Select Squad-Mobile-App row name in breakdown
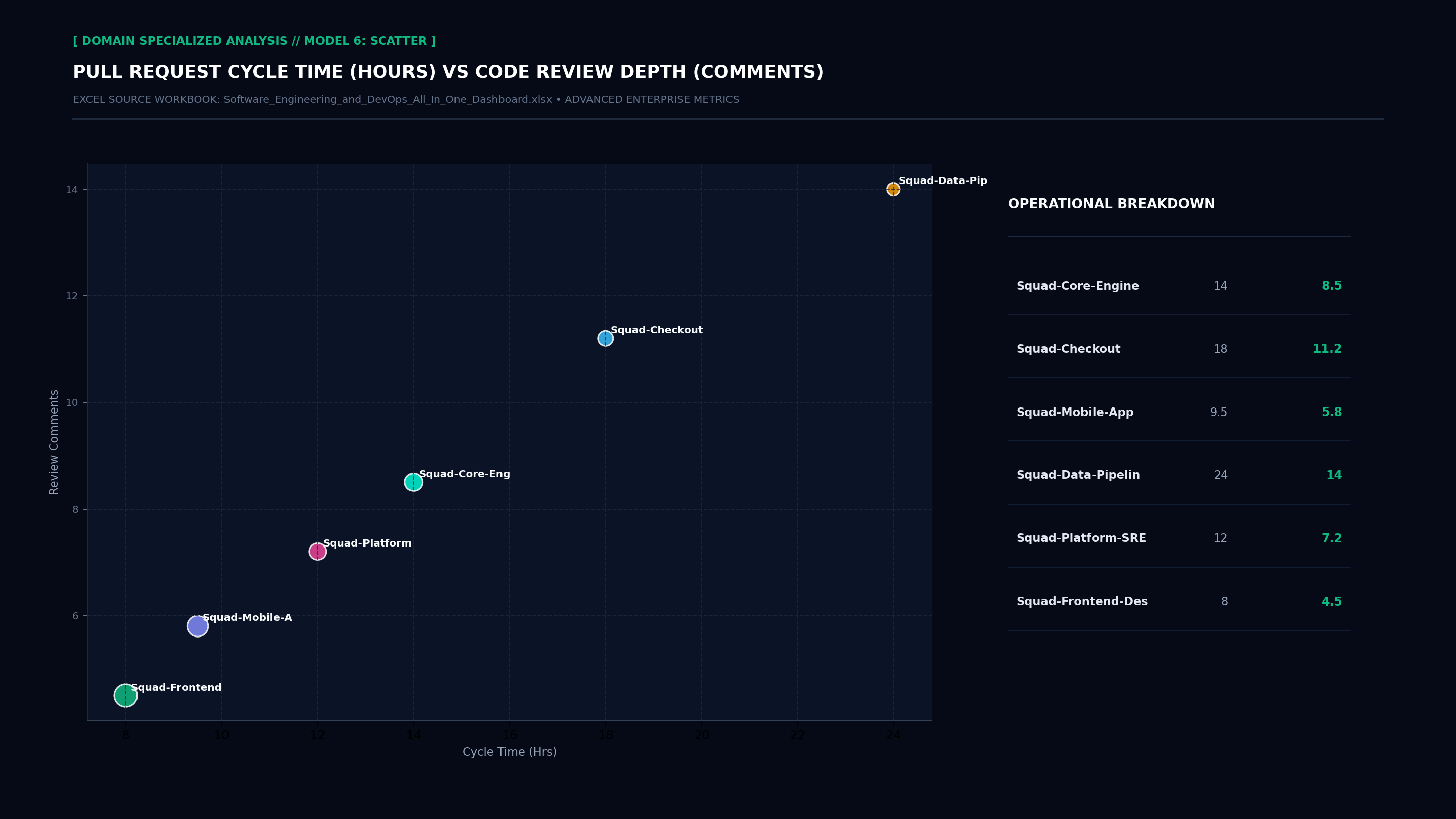This screenshot has width=1456, height=819. tap(1075, 413)
